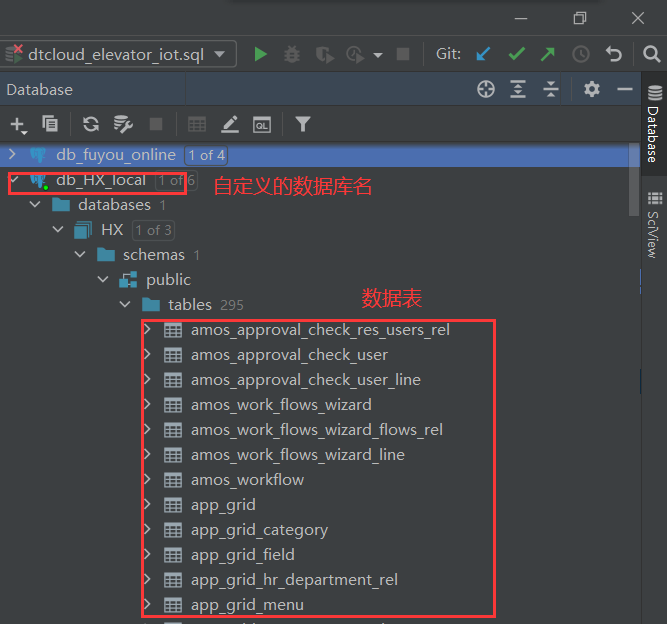Expand db_fuyou_online data source
Viewport: 667px width, 624px height.
tap(12, 154)
